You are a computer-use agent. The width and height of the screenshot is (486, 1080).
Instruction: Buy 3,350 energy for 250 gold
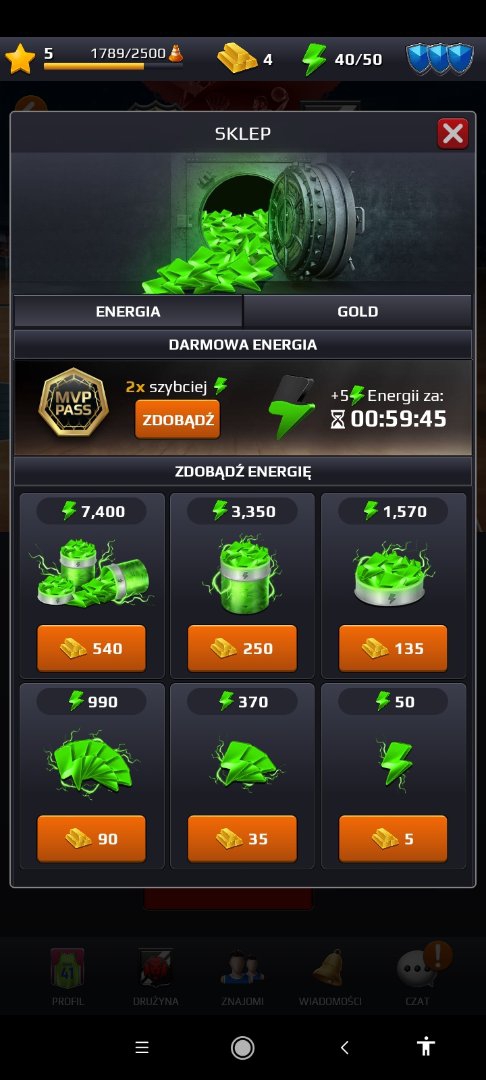coord(242,648)
